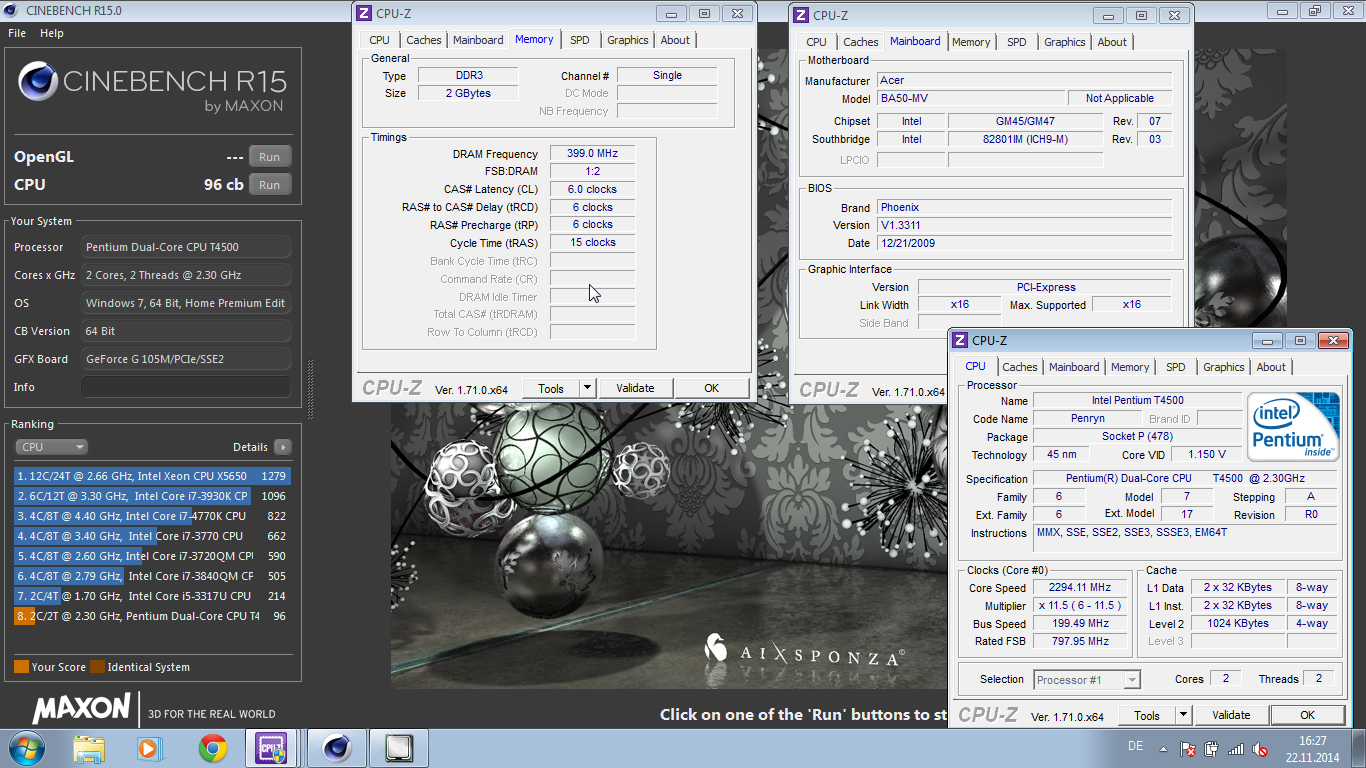
Task: Open Tools dropdown arrow in front CPU-Z window
Action: point(1183,715)
